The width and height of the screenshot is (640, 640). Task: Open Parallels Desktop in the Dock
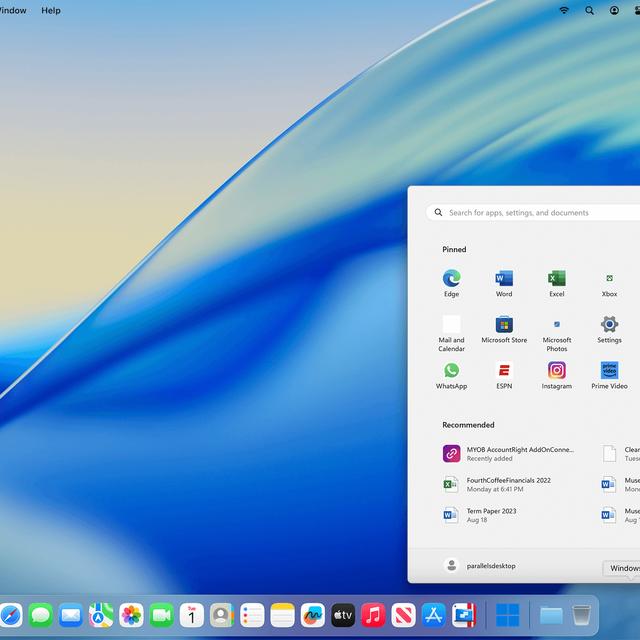coord(464,615)
